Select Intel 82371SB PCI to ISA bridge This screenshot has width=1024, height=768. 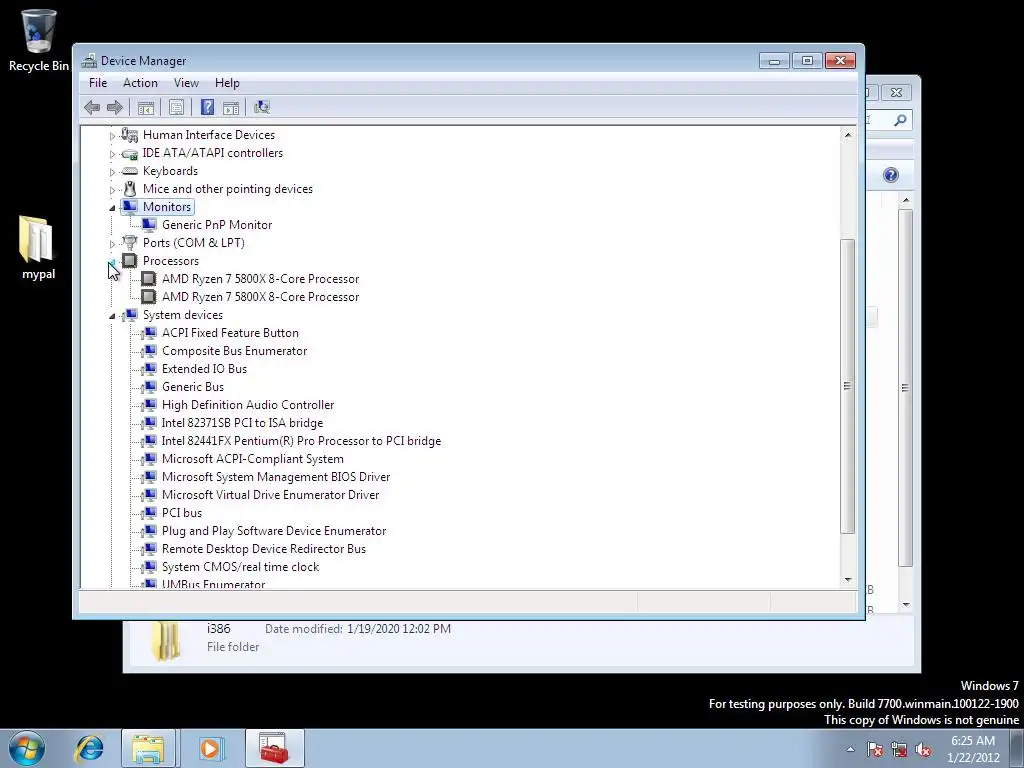pyautogui.click(x=242, y=423)
